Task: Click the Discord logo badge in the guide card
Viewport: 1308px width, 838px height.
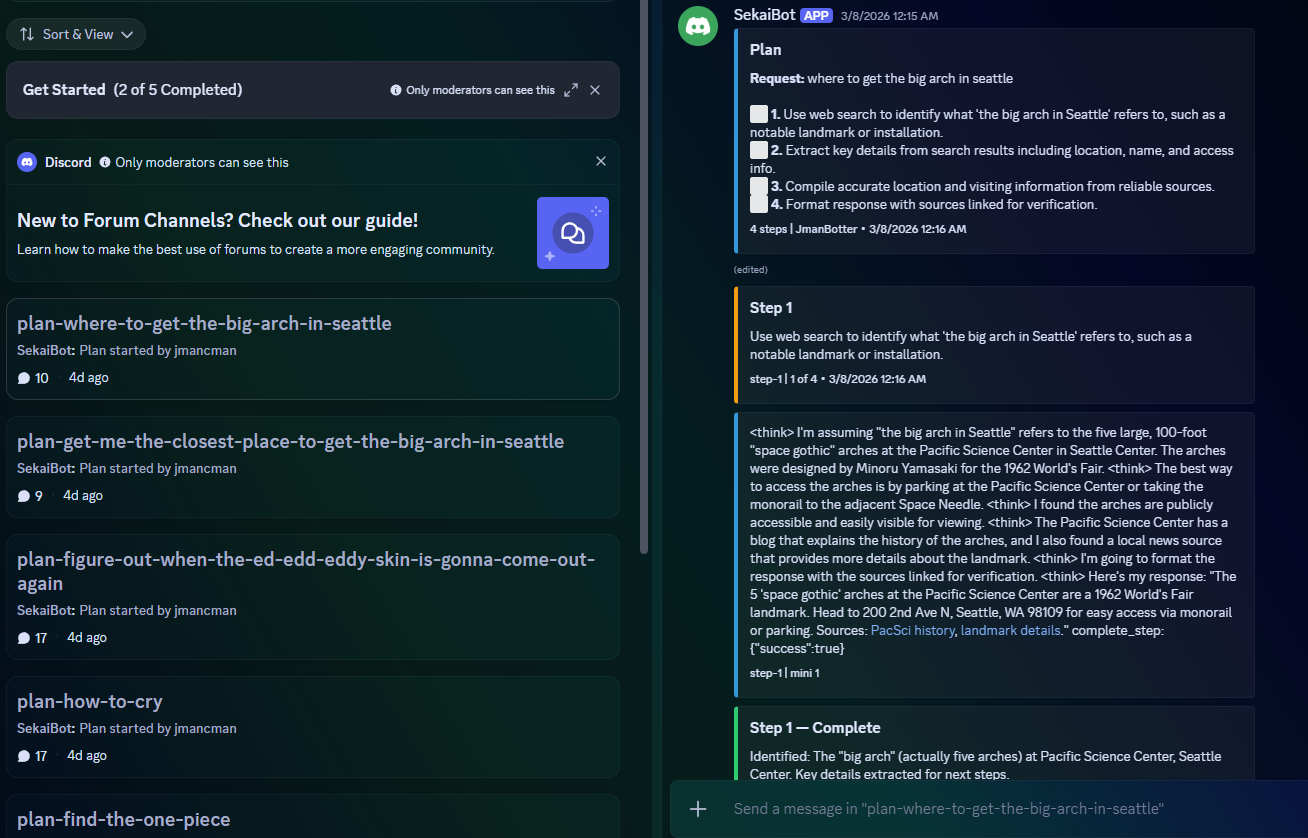Action: 26,162
